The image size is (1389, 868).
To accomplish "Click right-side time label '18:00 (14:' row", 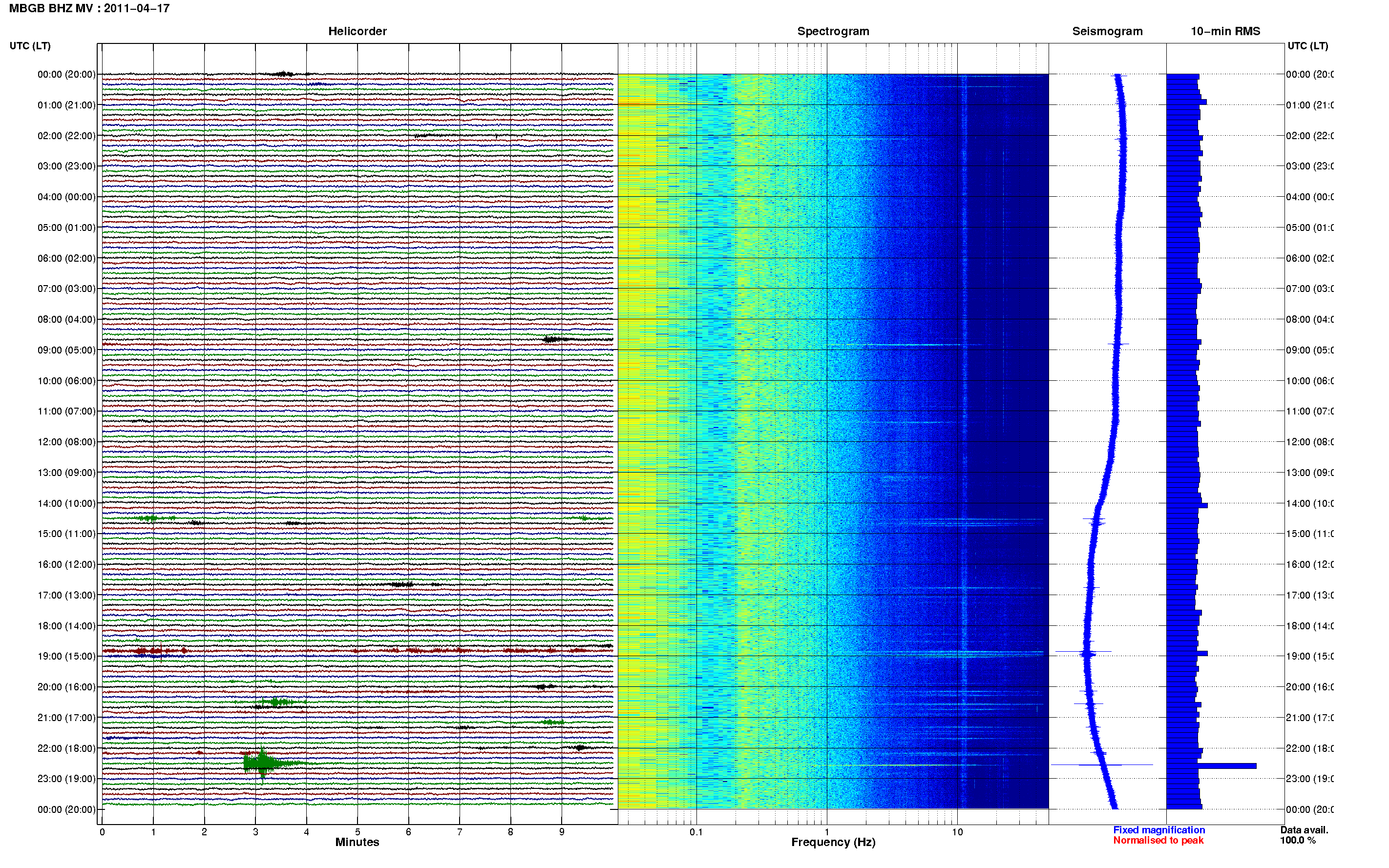I will coord(1309,626).
